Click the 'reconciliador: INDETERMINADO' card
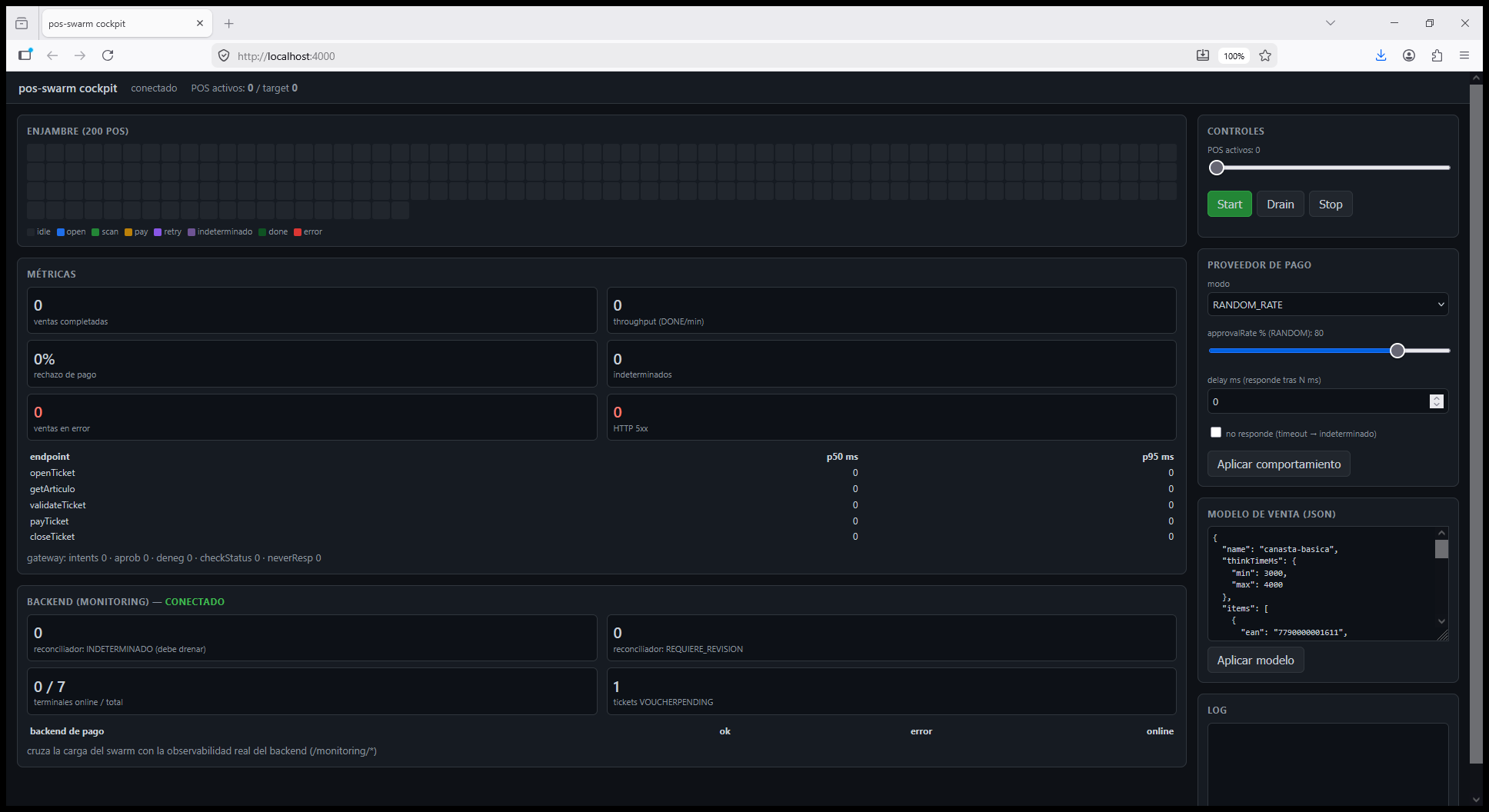Screen dimensions: 1489x812 coord(311,637)
